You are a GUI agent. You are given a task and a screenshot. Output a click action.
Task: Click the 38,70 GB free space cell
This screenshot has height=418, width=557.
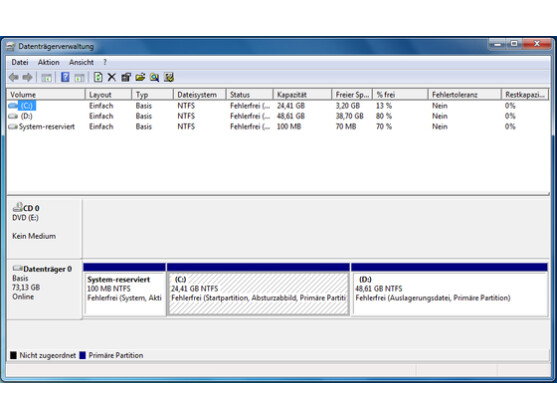tap(350, 116)
